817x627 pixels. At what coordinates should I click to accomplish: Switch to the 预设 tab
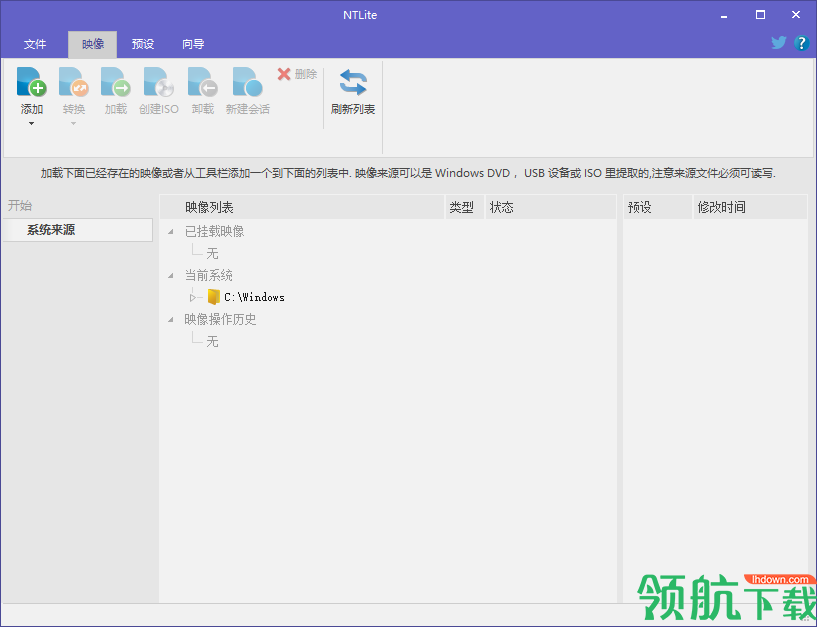(x=143, y=44)
